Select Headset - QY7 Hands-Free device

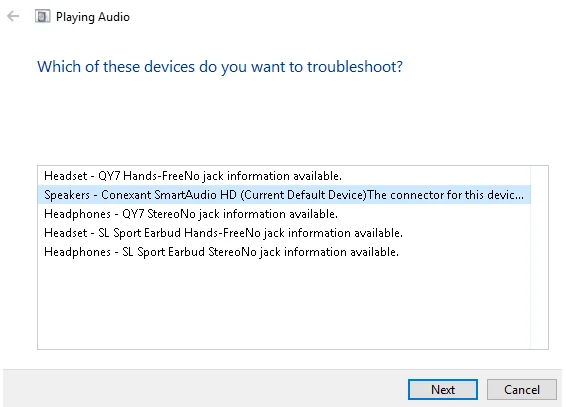(284, 176)
